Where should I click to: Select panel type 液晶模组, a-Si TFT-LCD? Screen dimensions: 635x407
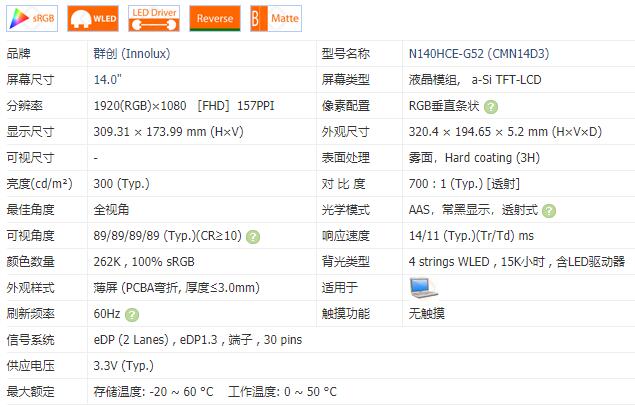click(475, 80)
